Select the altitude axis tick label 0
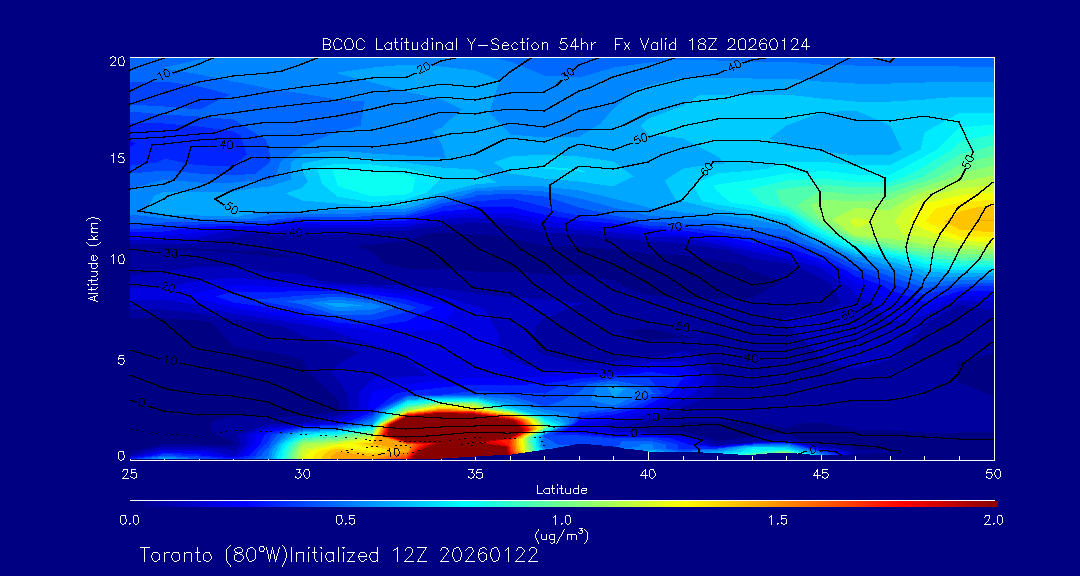Screen dimensions: 1080x576 (121, 455)
